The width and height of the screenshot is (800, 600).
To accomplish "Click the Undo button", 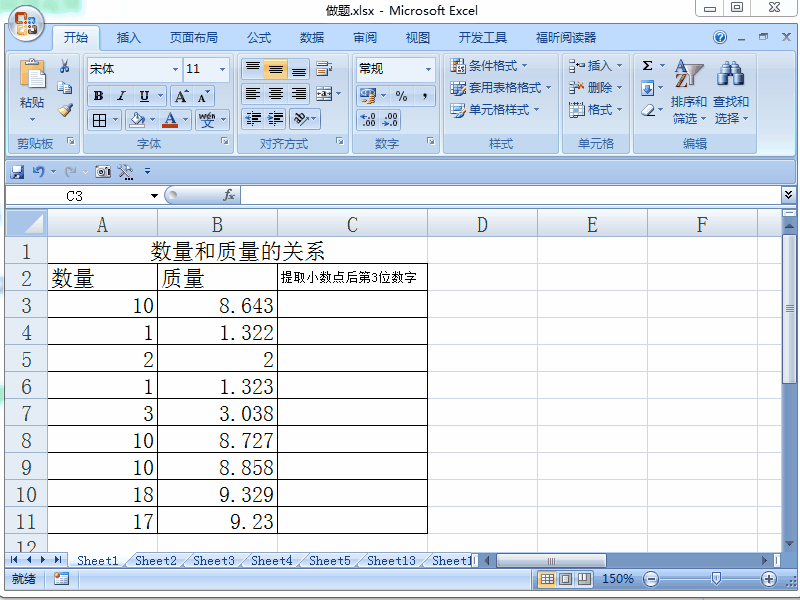I will [x=37, y=171].
